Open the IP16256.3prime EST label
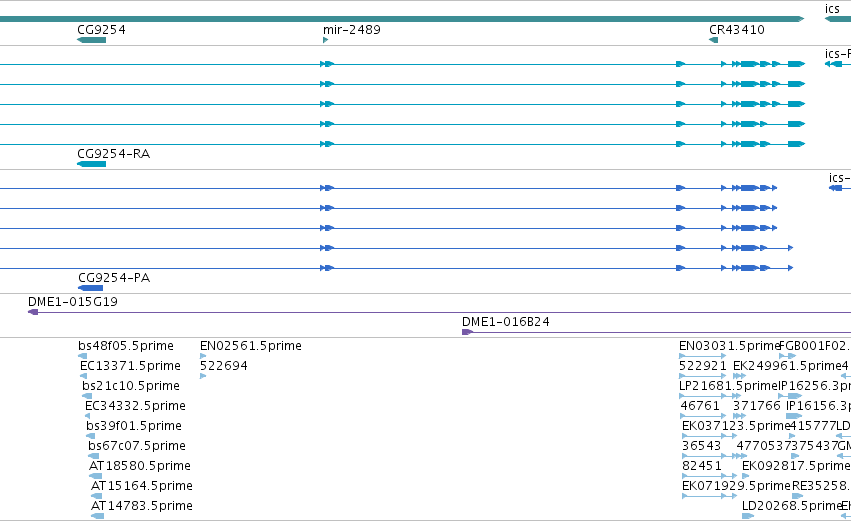Image resolution: width=851 pixels, height=521 pixels. [x=814, y=385]
